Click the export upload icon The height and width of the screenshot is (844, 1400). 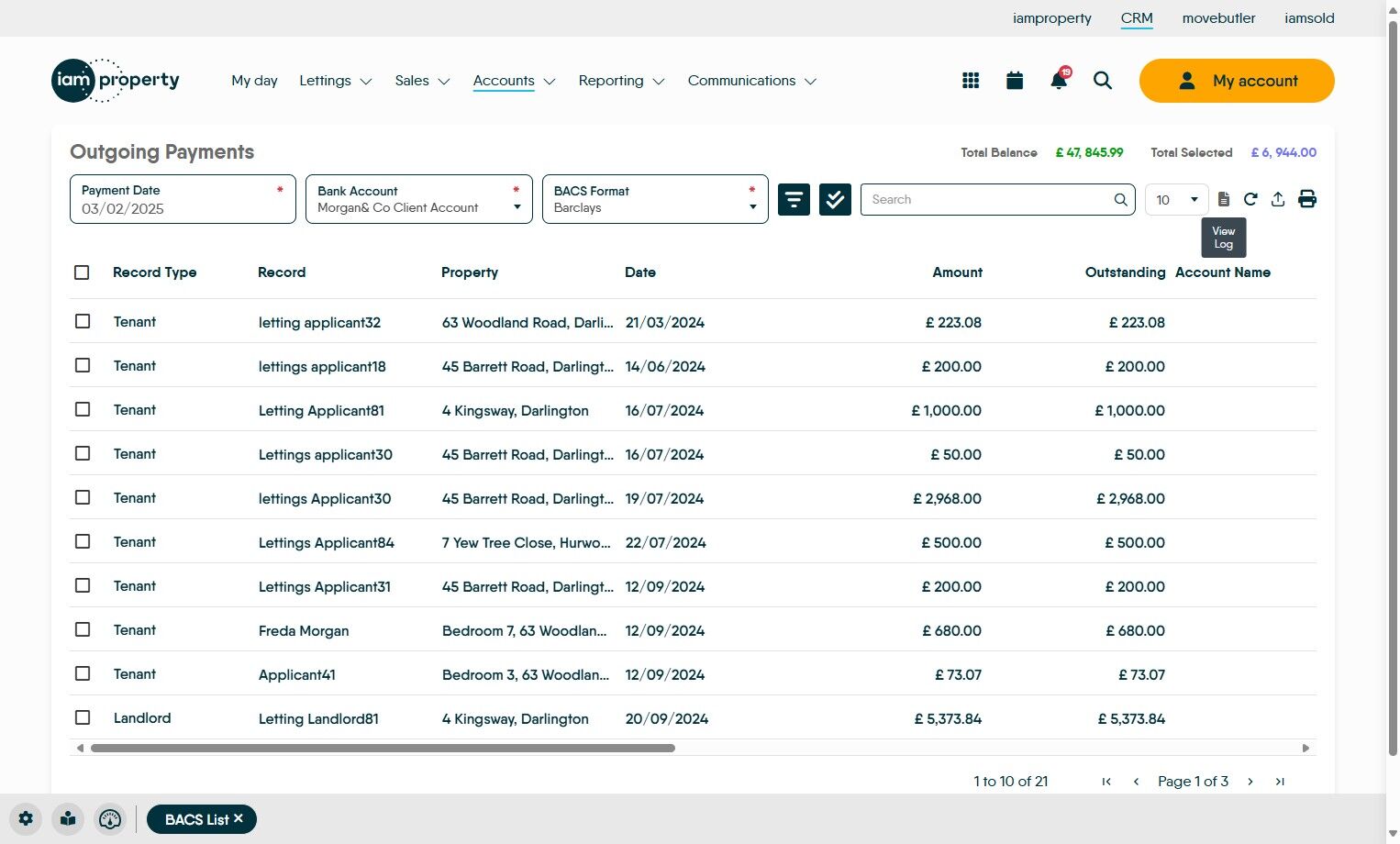(1278, 199)
